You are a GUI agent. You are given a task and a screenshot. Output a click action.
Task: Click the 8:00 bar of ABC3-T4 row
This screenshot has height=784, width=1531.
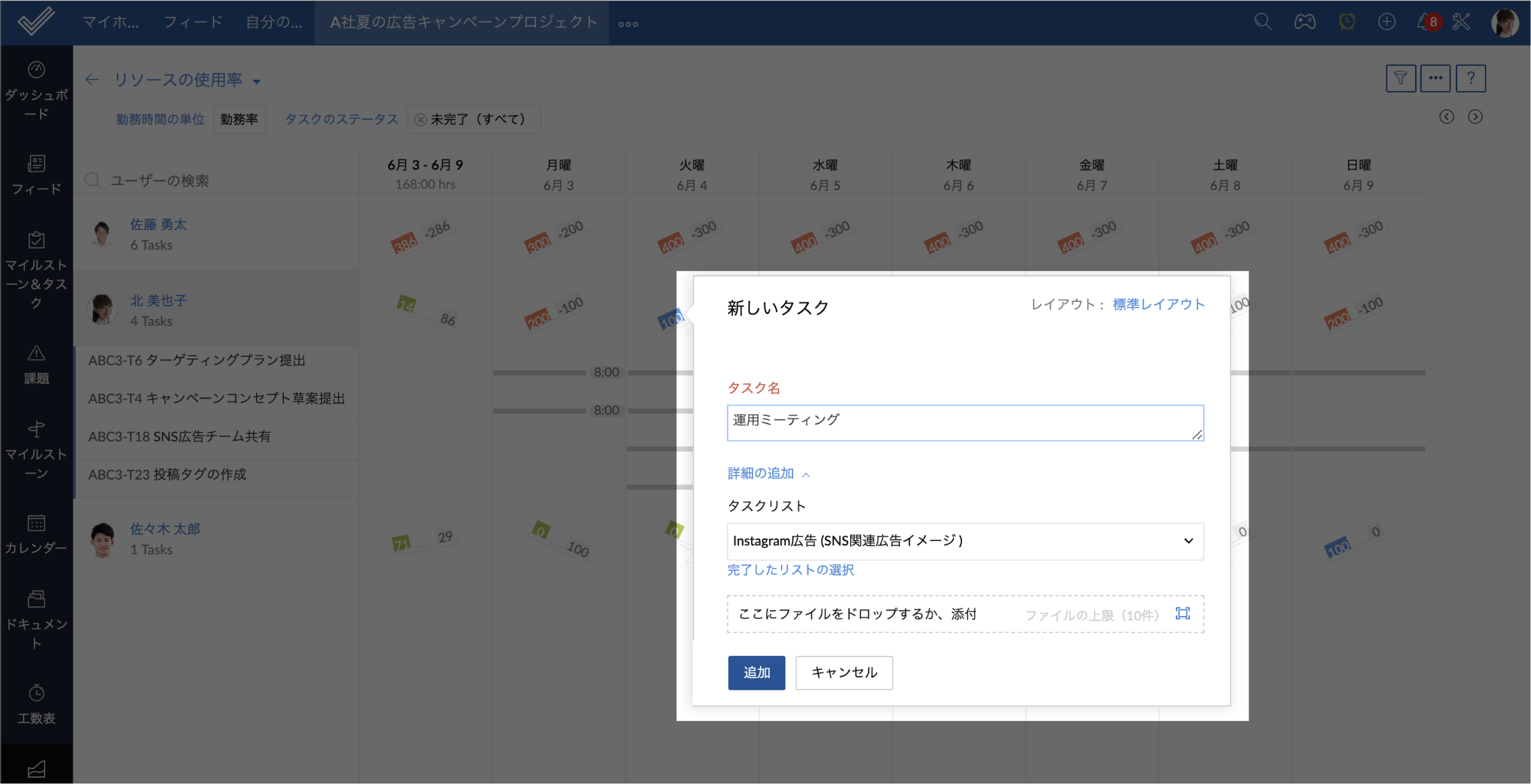pyautogui.click(x=606, y=411)
